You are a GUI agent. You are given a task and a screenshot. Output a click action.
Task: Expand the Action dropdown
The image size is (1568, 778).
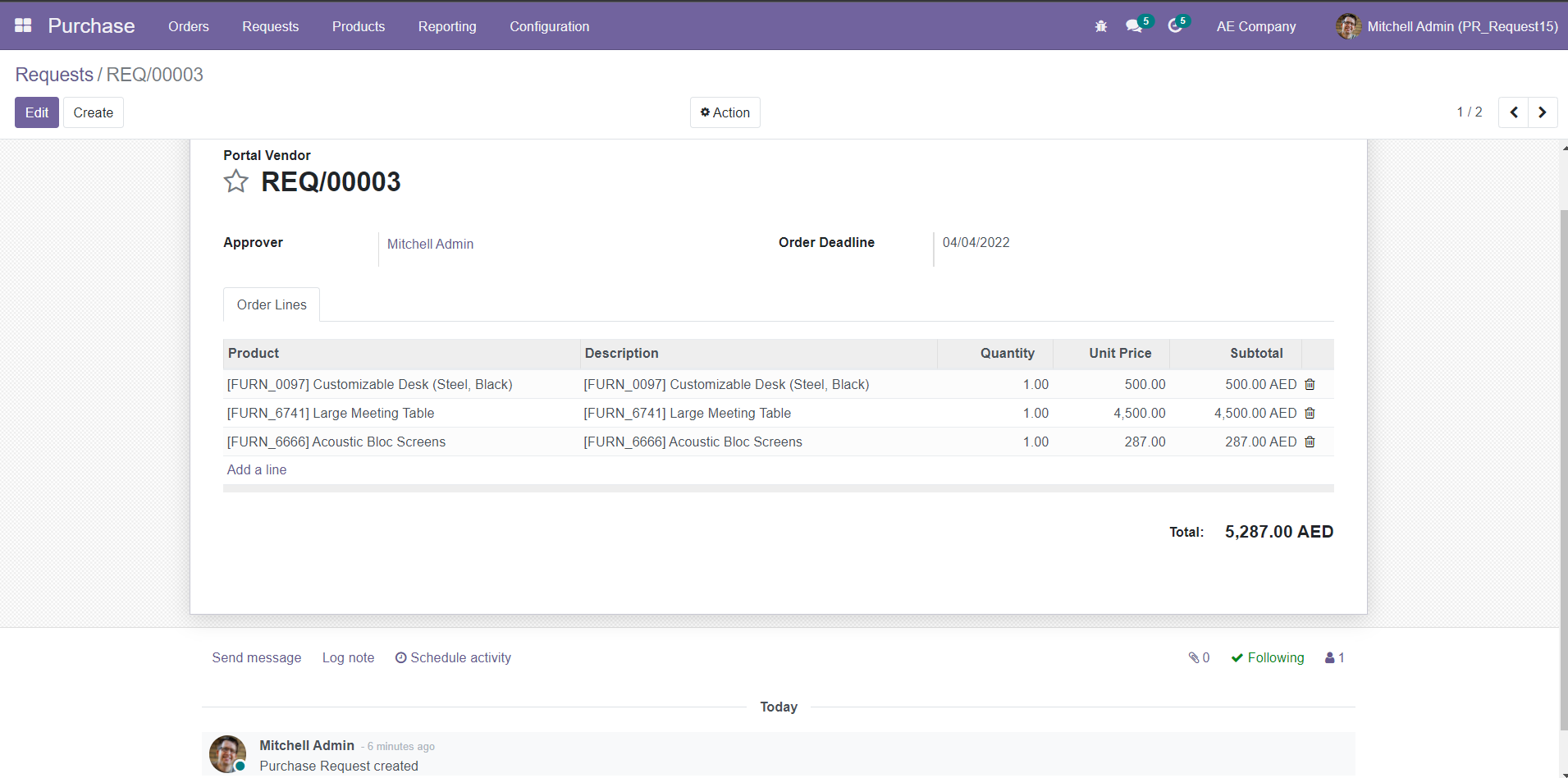tap(725, 112)
